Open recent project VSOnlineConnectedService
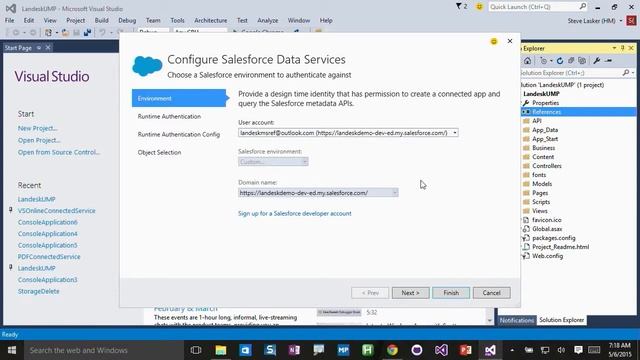The image size is (640, 360). pyautogui.click(x=56, y=211)
